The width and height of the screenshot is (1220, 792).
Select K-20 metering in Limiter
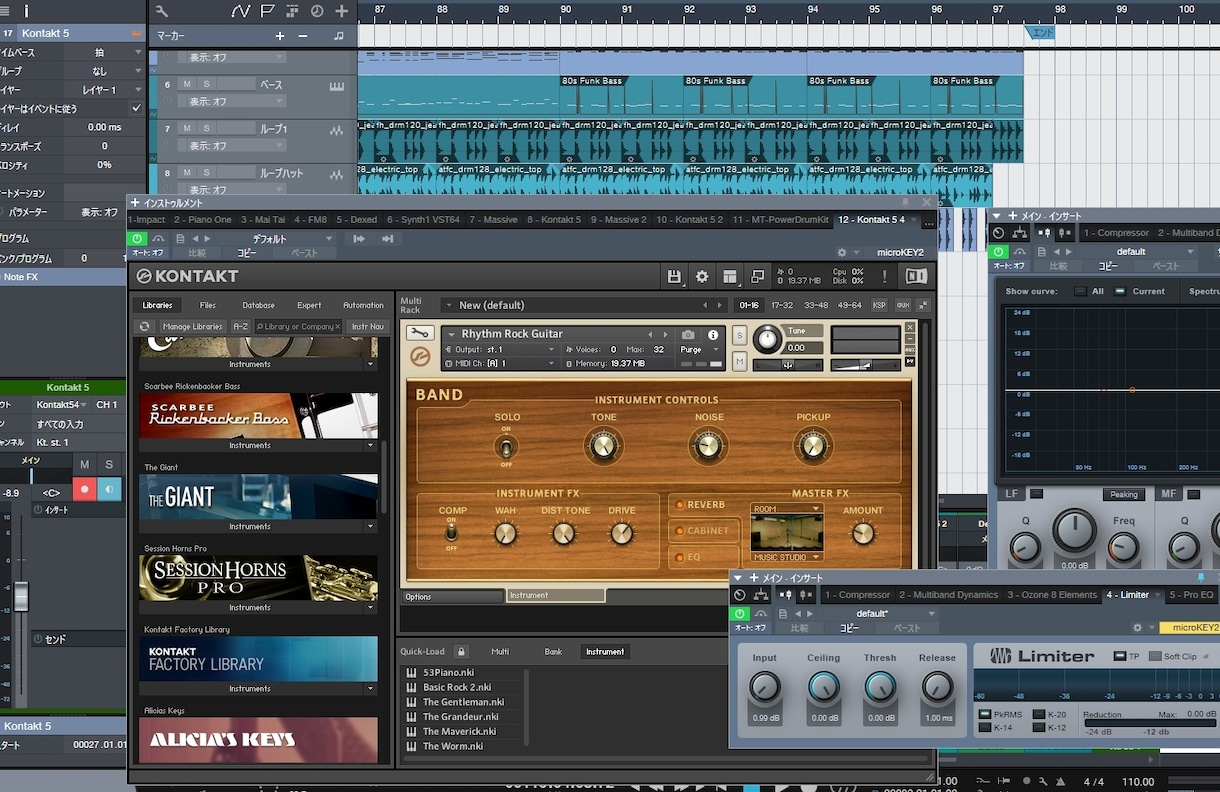(x=1040, y=714)
